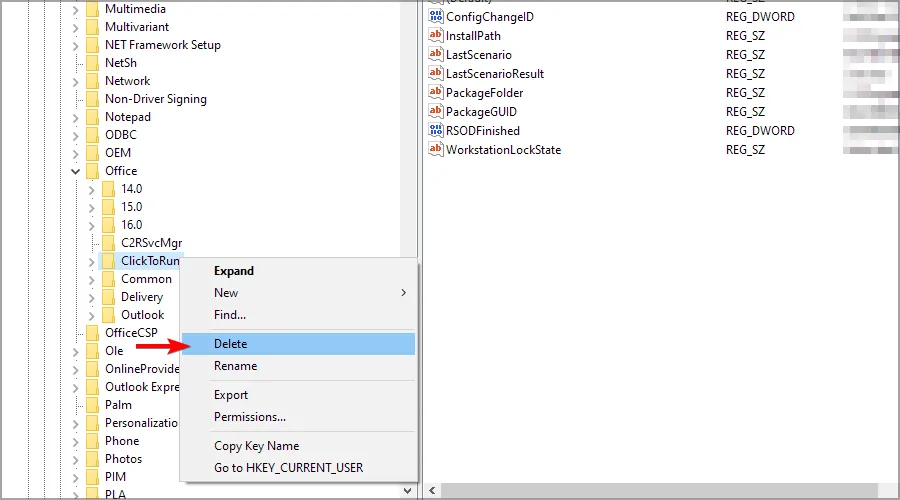The image size is (900, 500).
Task: Select Find... from the context menu
Action: [x=298, y=315]
